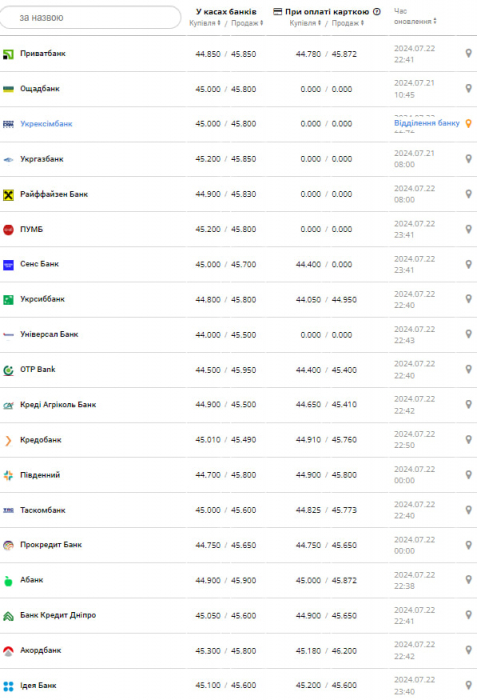477x700 pixels.
Task: Open the Сенс Банк name
Action: (39, 264)
